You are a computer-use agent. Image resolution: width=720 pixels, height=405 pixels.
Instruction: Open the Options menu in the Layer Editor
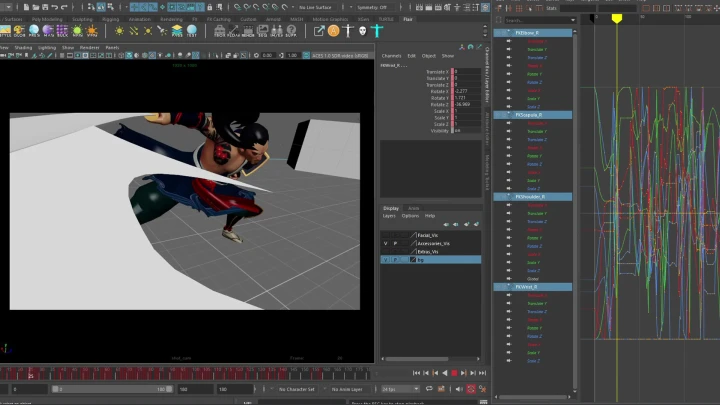(410, 216)
